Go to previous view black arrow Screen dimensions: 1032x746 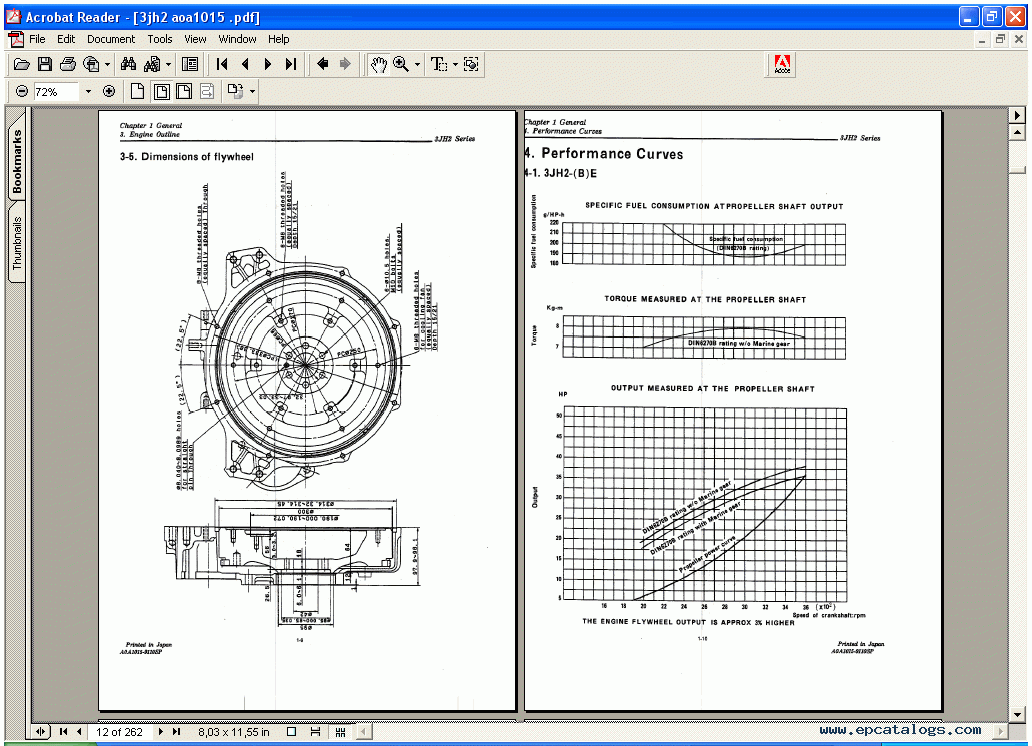pos(322,65)
